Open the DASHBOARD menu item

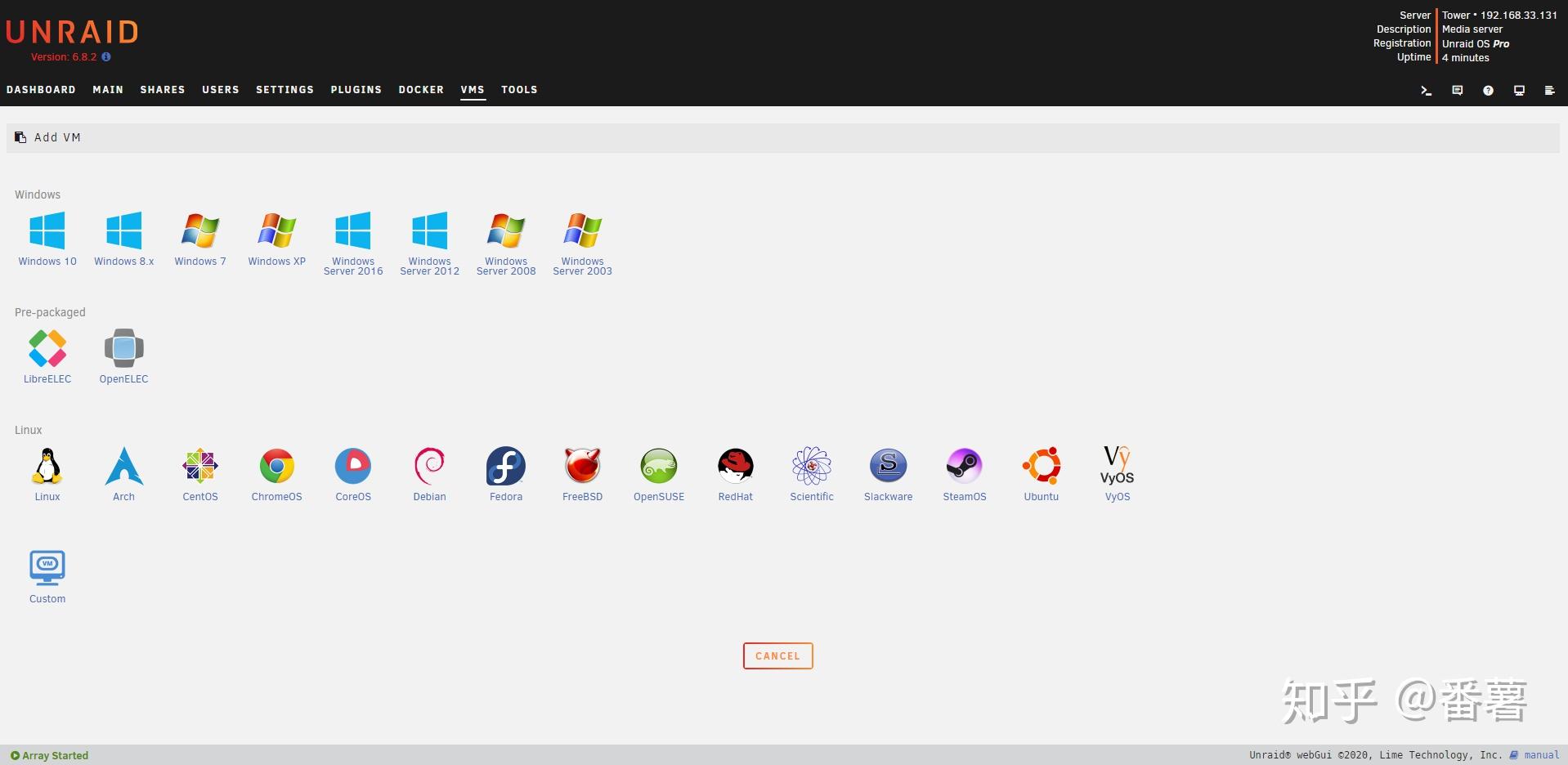click(41, 90)
